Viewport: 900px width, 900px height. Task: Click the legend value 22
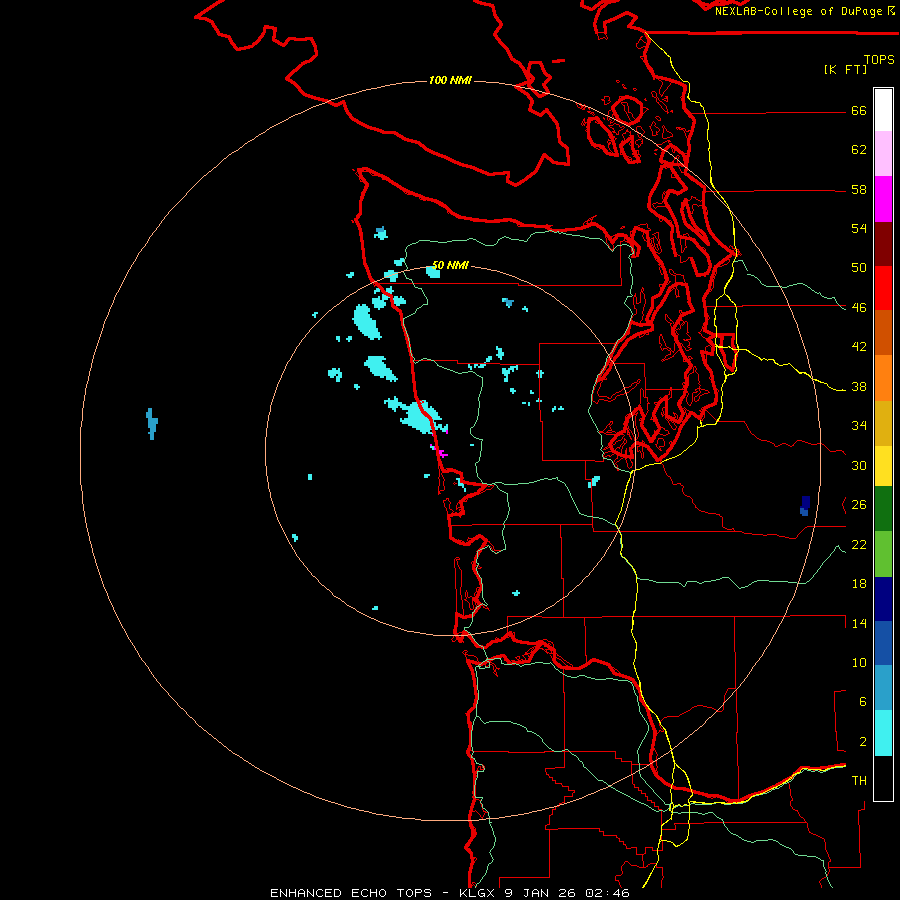(x=859, y=545)
